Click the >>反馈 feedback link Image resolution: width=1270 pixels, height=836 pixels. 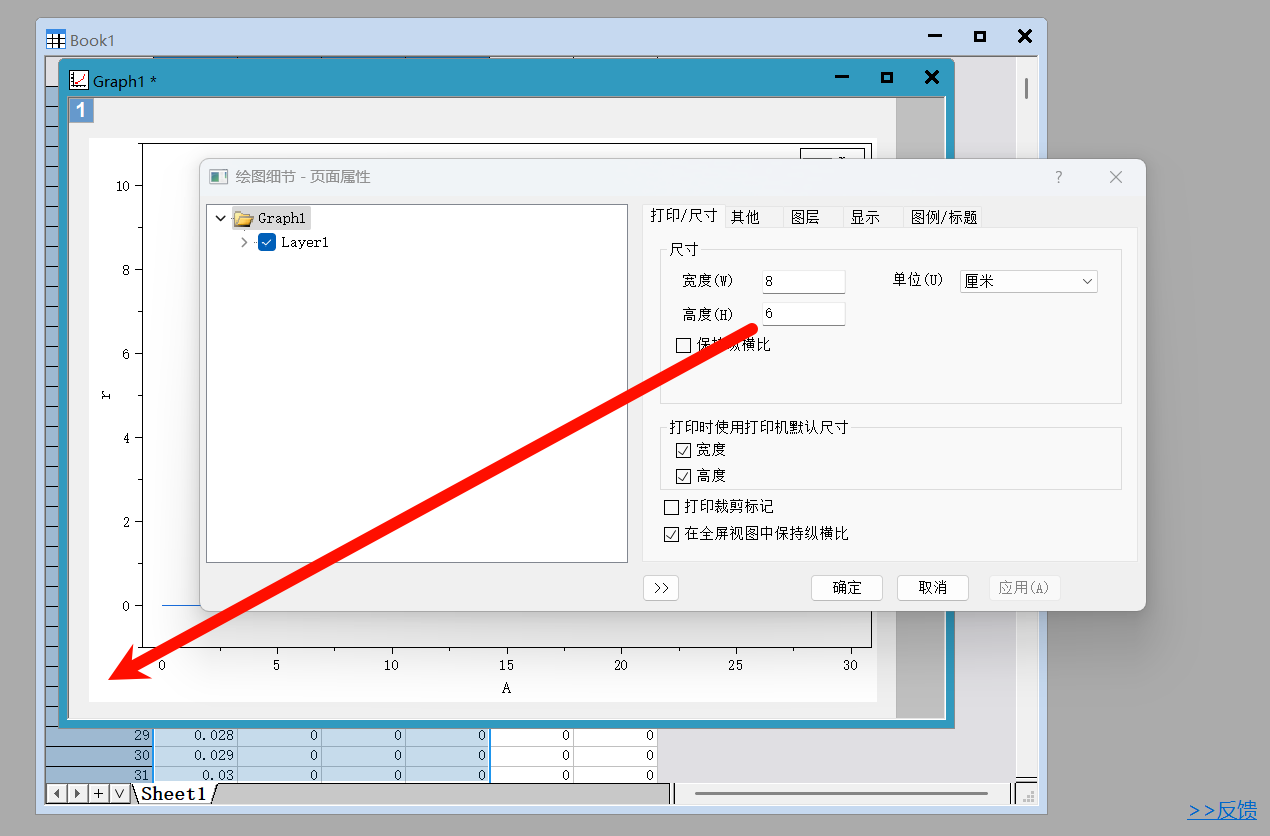coord(1222,810)
